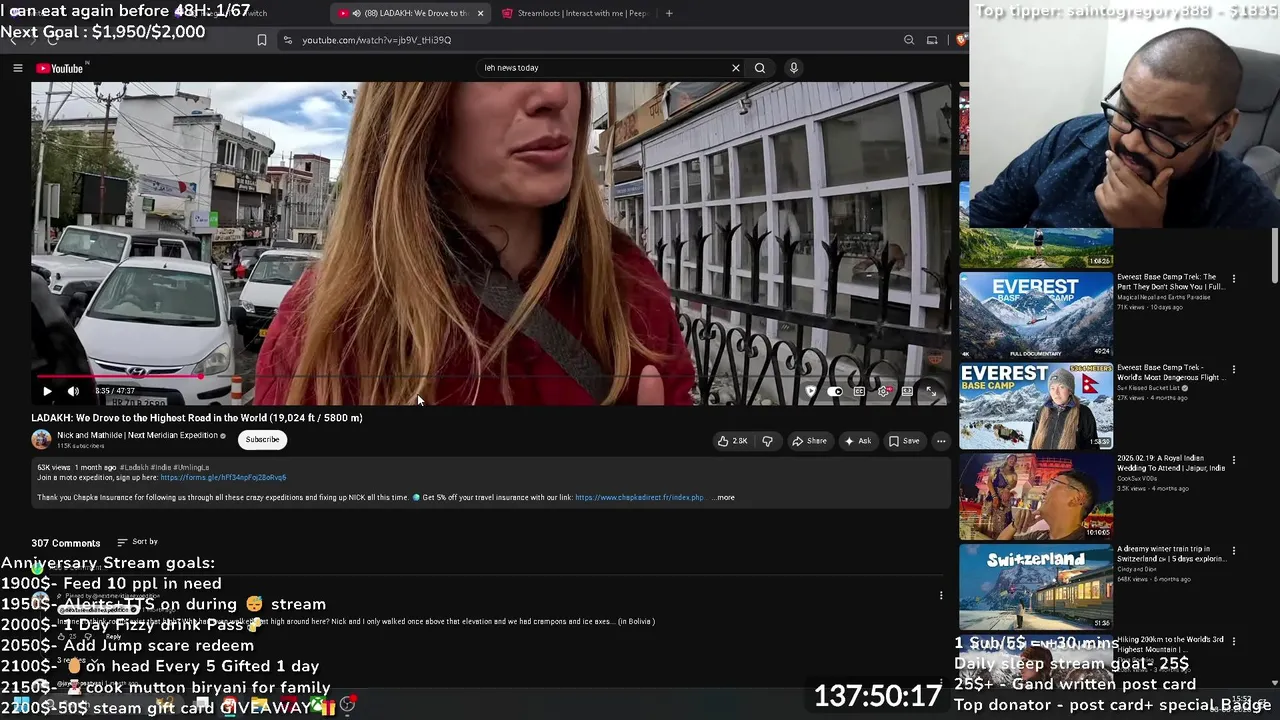Open 'A Royal Indian Wedding To Attend' title
The width and height of the screenshot is (1280, 720).
(1169, 463)
